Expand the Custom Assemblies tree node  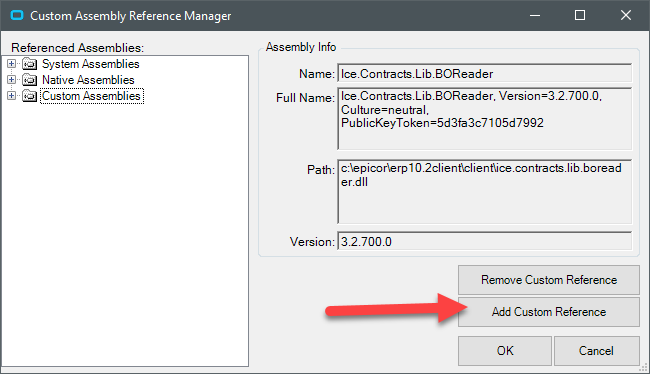[x=12, y=96]
